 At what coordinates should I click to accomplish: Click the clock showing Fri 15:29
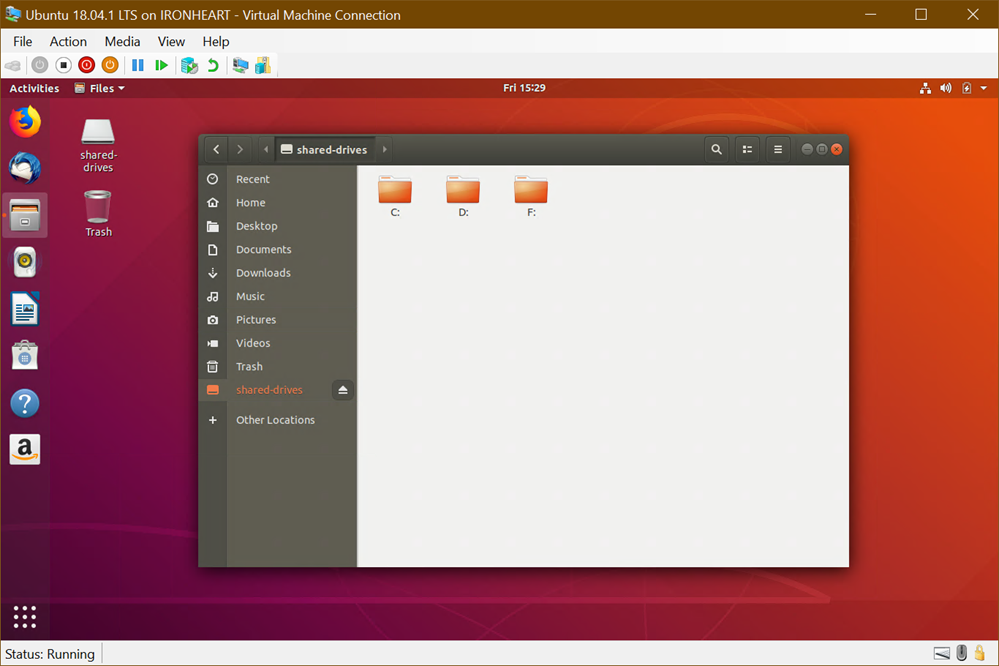[x=524, y=88]
